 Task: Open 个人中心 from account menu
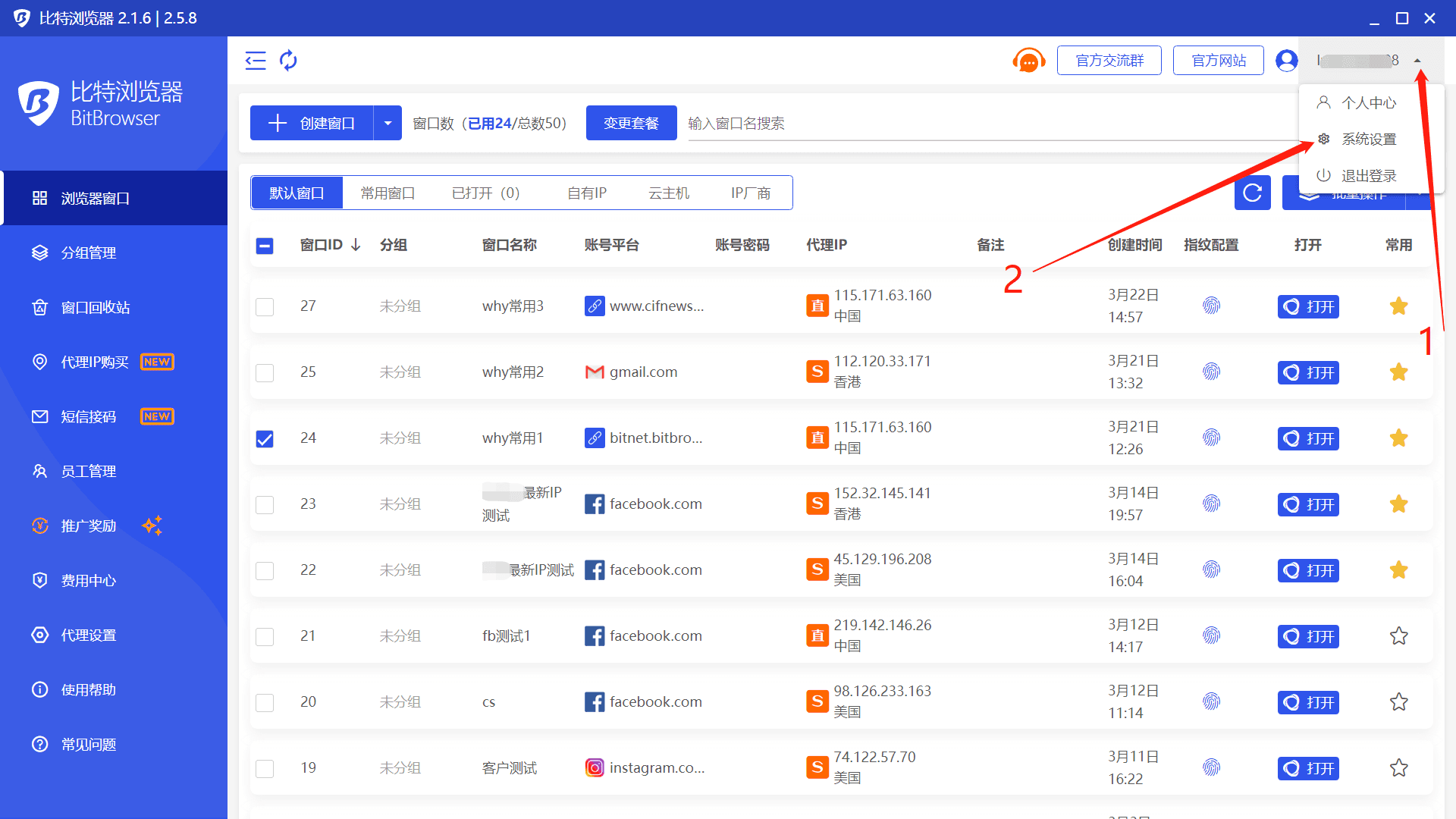[x=1371, y=103]
